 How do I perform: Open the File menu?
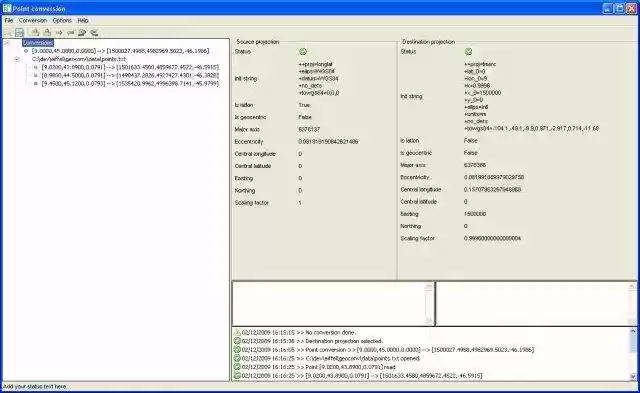pyautogui.click(x=9, y=20)
